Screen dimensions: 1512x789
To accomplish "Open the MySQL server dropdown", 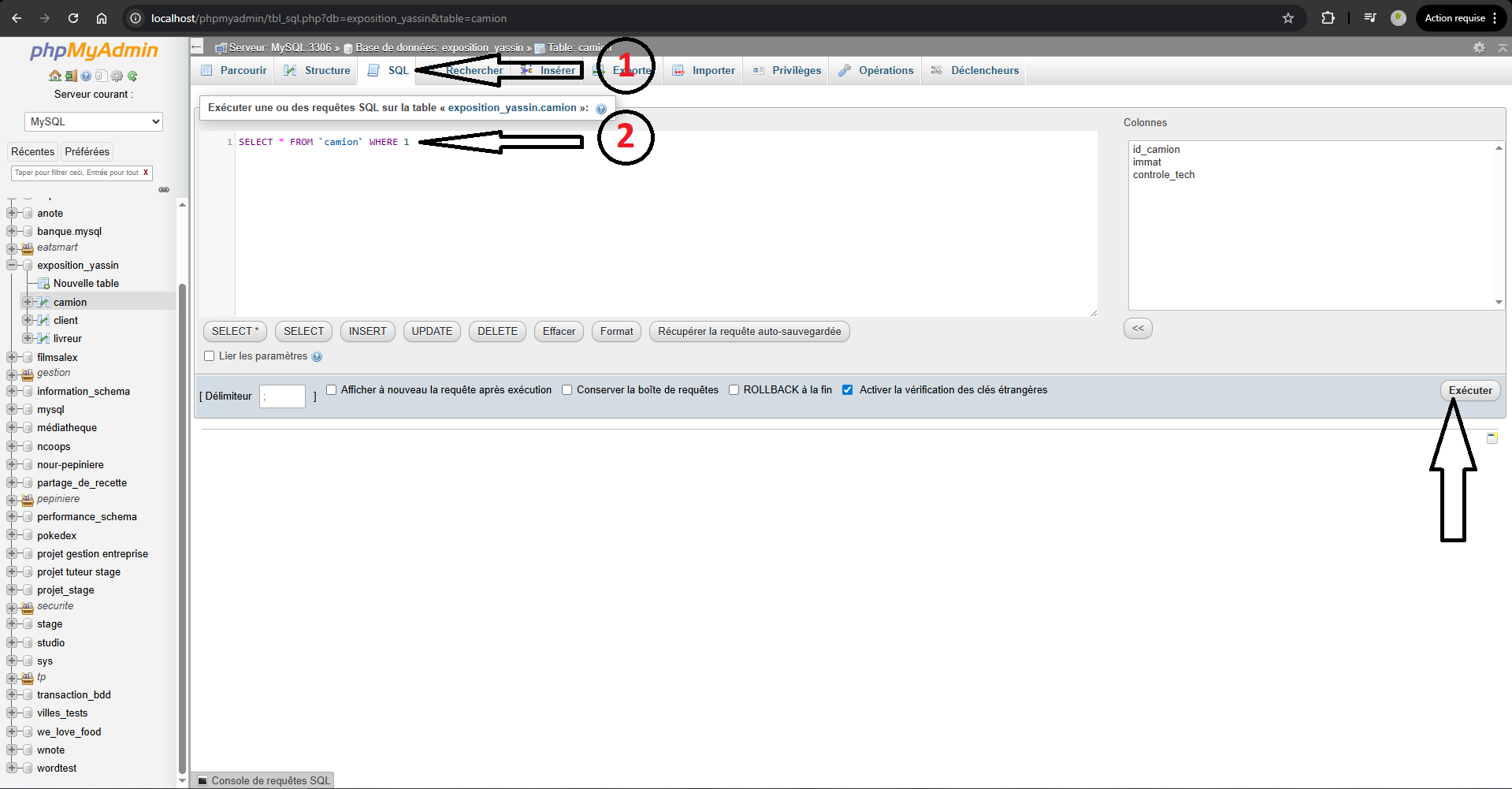I will [93, 121].
